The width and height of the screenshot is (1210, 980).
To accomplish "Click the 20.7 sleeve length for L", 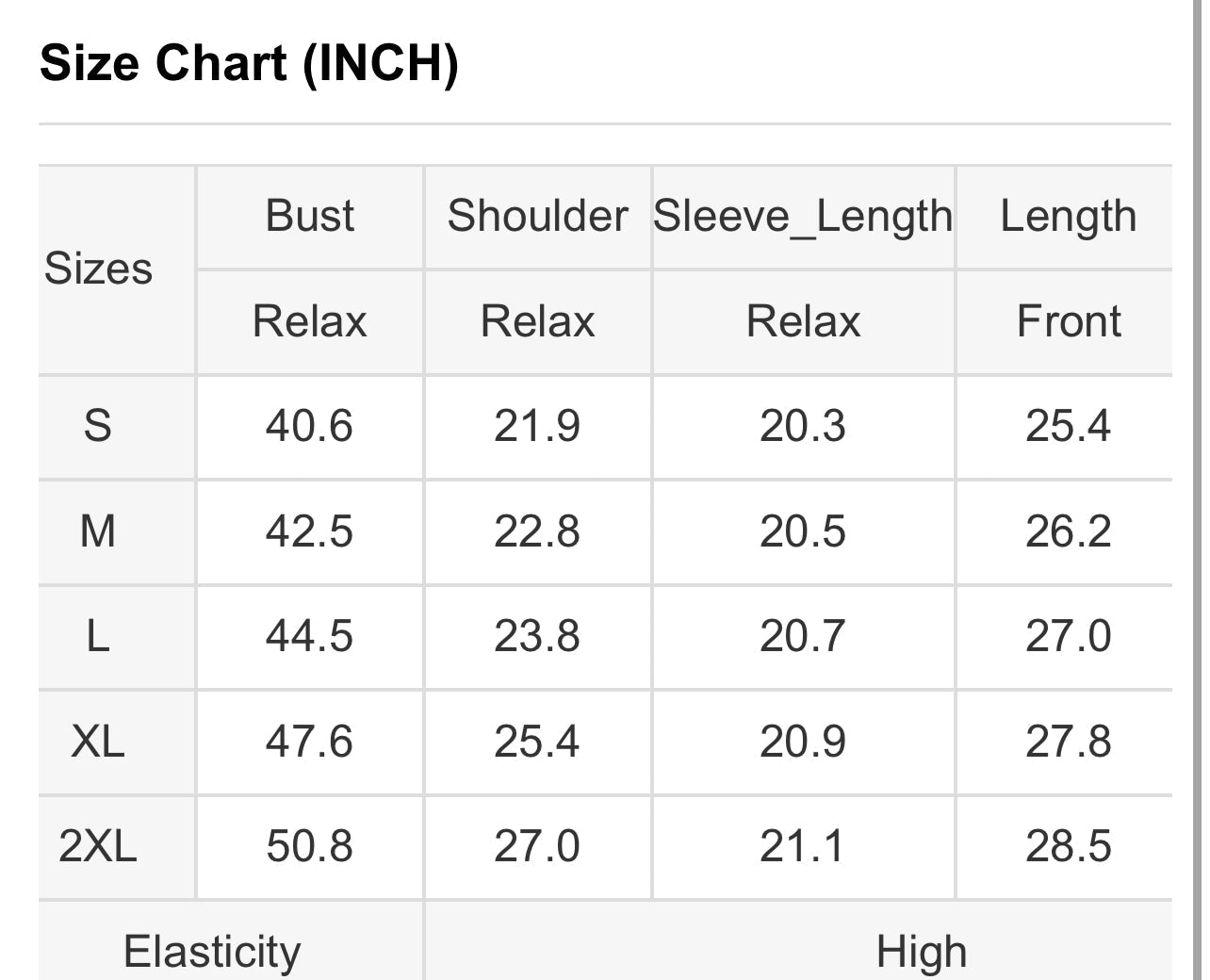I will [x=803, y=636].
